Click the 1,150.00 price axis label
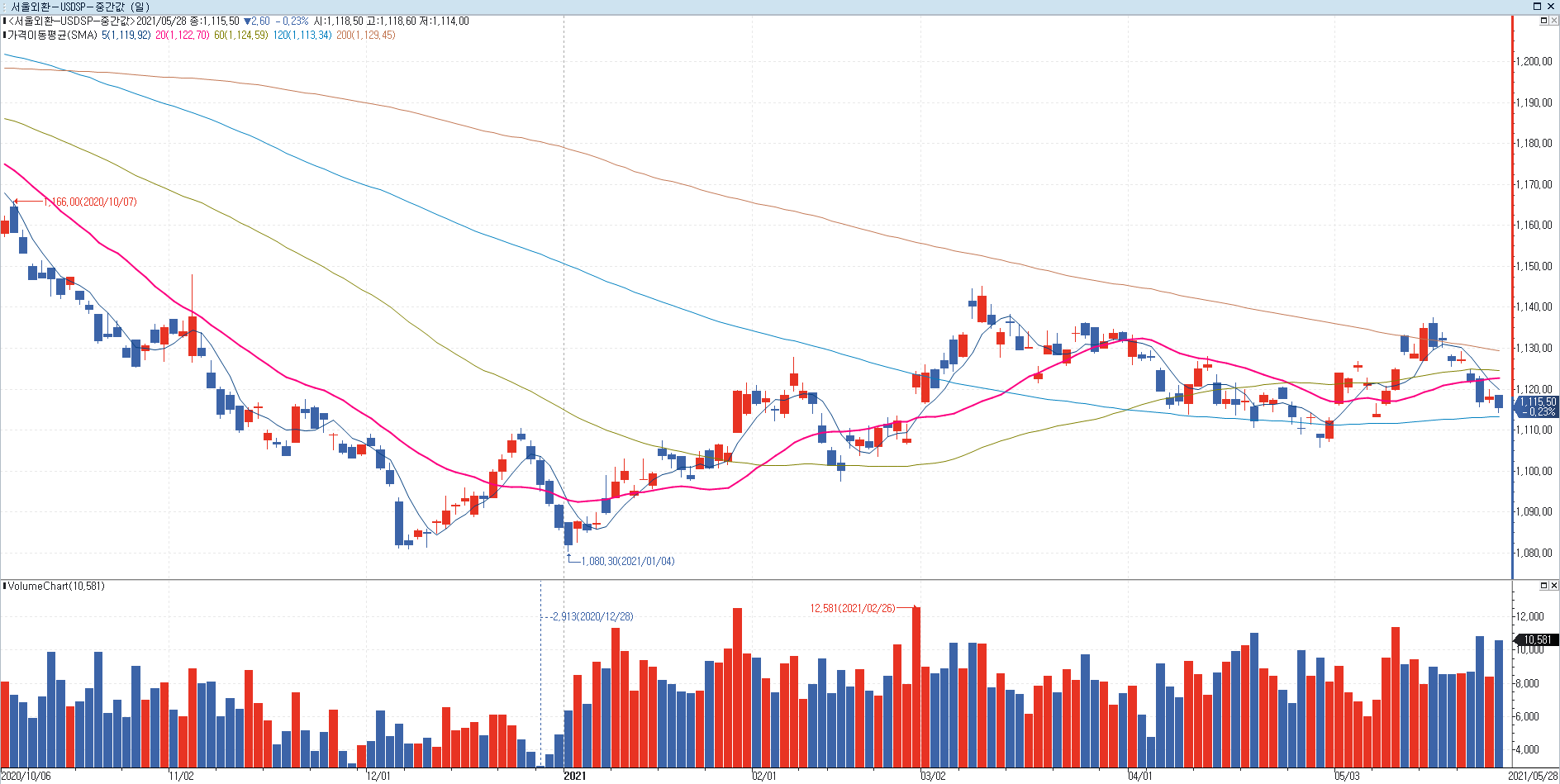Viewport: 1560px width, 784px height. [x=1535, y=267]
